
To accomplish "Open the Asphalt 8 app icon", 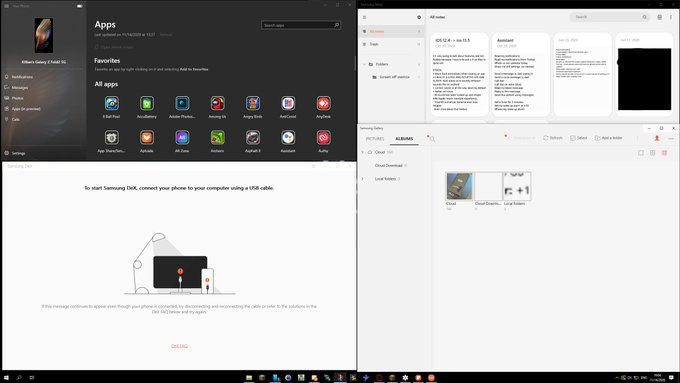I will click(x=253, y=137).
